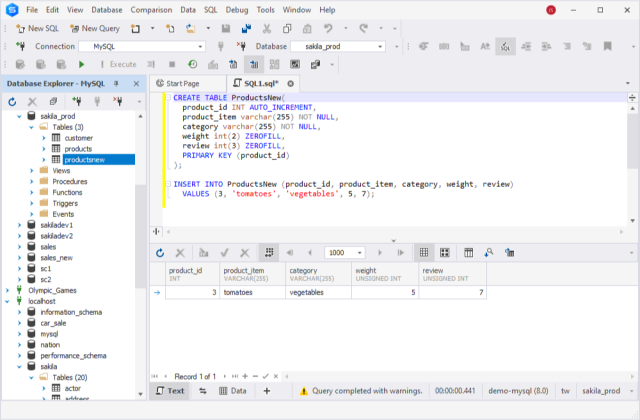Click the New SQL button
This screenshot has width=640, height=420.
coord(37,29)
